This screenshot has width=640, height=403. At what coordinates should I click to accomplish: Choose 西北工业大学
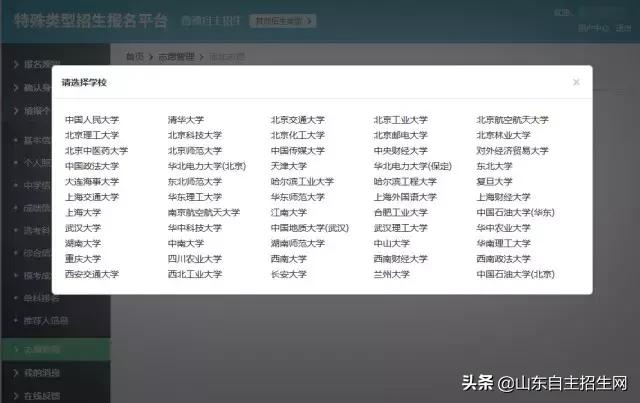tap(195, 274)
